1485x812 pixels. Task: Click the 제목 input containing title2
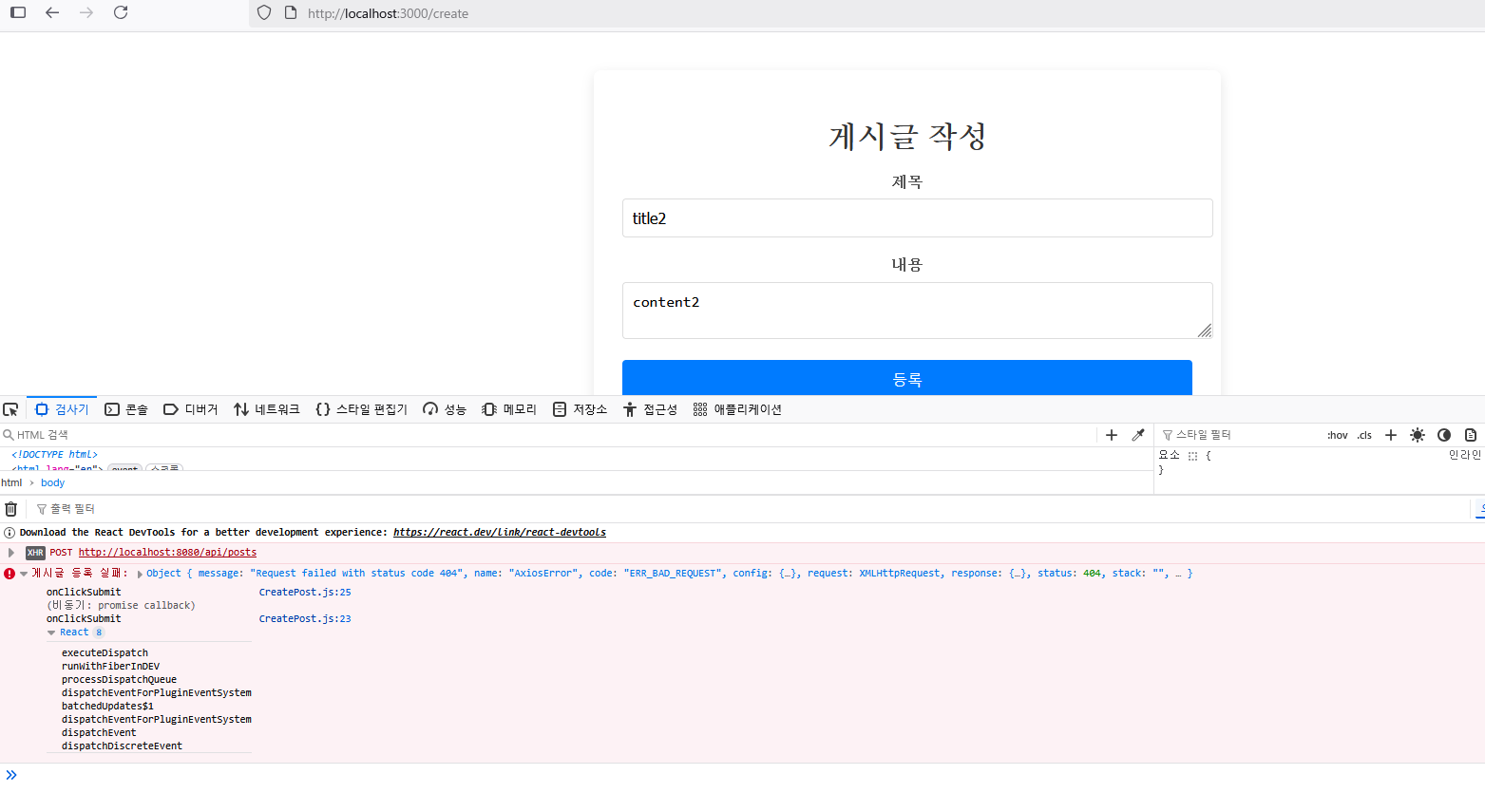(917, 217)
